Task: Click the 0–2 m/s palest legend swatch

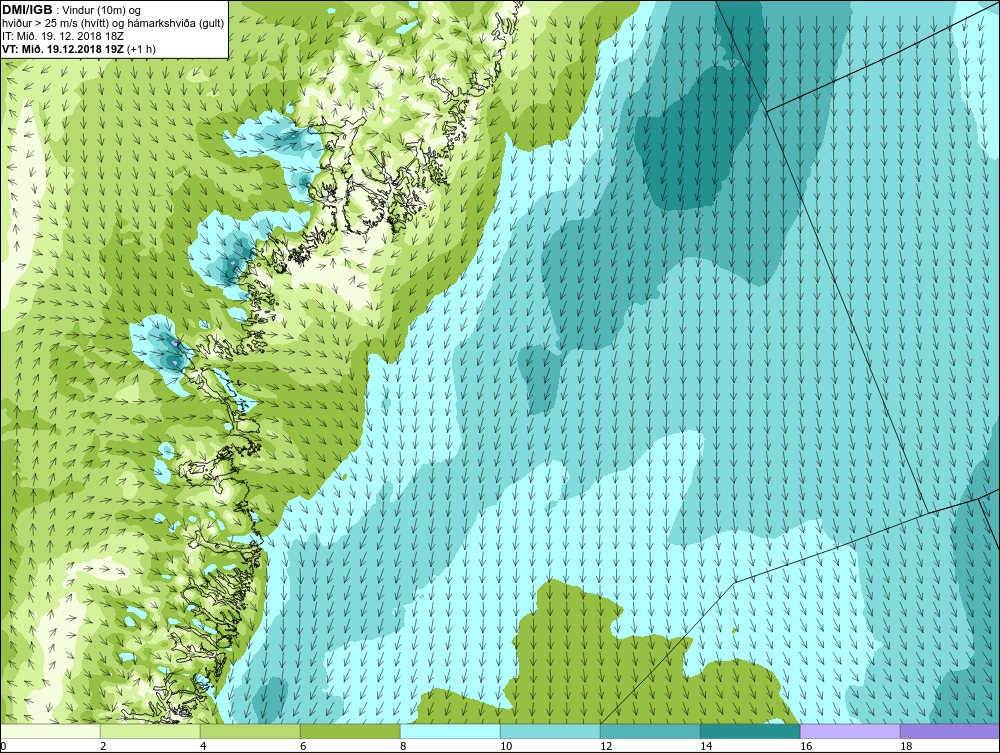Action: pos(50,731)
